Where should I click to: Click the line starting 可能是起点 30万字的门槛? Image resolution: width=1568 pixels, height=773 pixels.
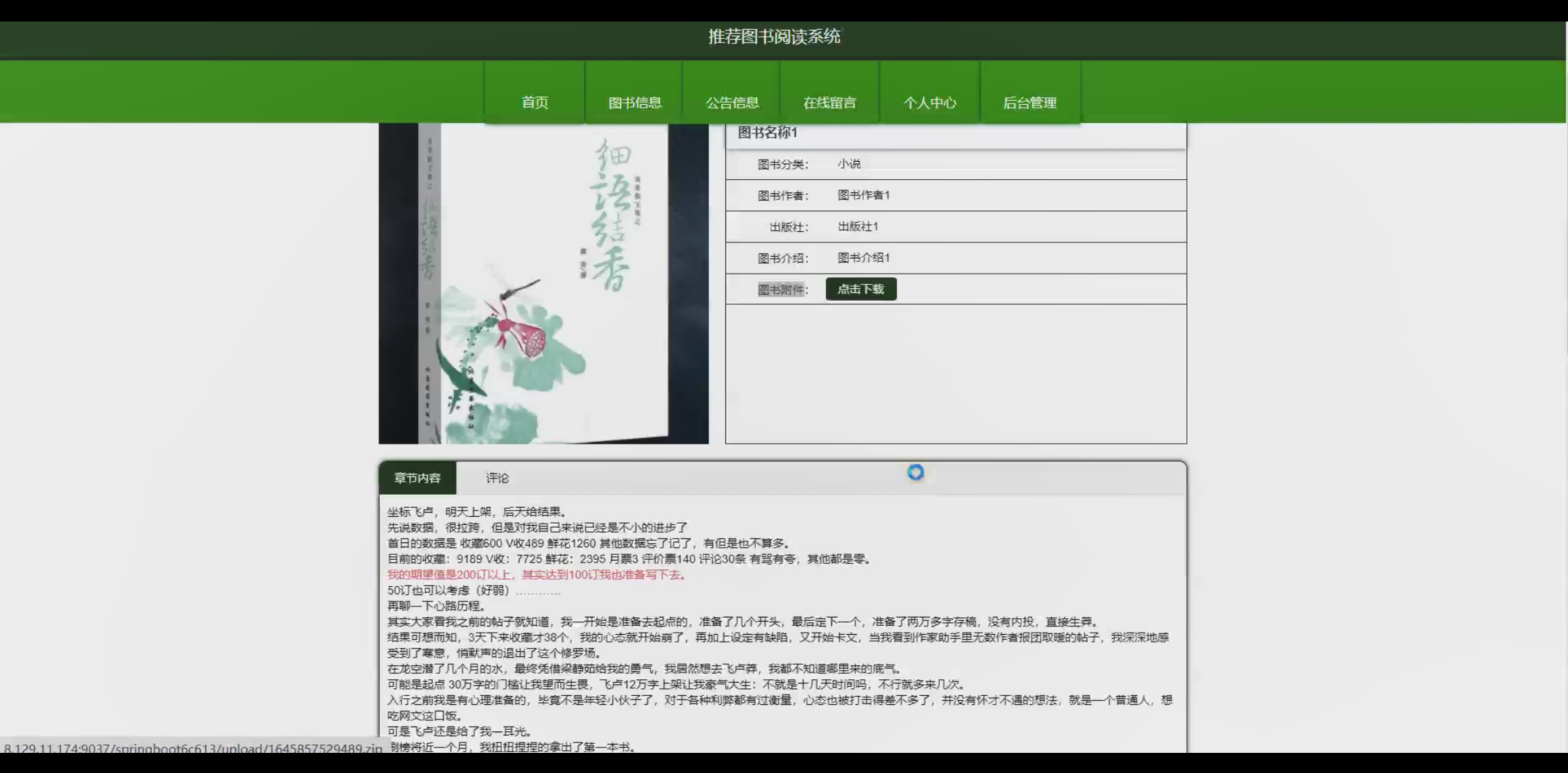pos(677,684)
